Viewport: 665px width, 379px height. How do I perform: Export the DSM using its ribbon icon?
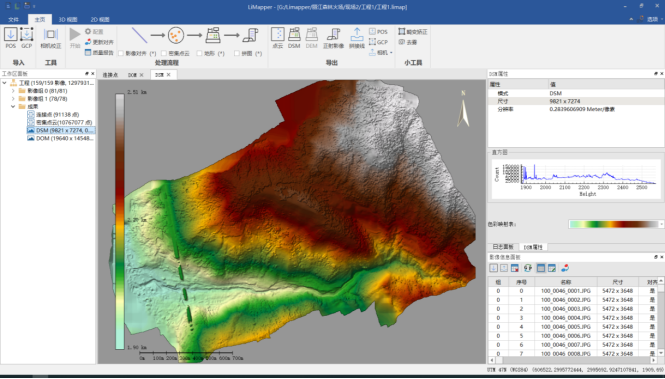point(294,38)
